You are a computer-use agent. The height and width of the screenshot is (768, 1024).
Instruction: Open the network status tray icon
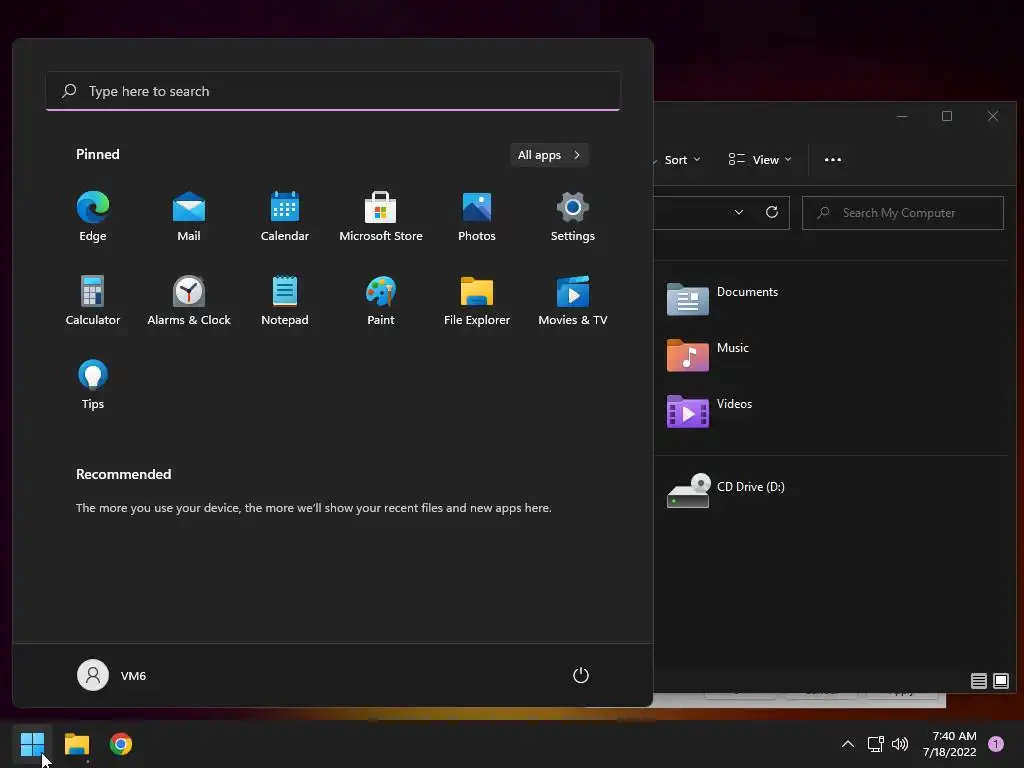pos(875,744)
